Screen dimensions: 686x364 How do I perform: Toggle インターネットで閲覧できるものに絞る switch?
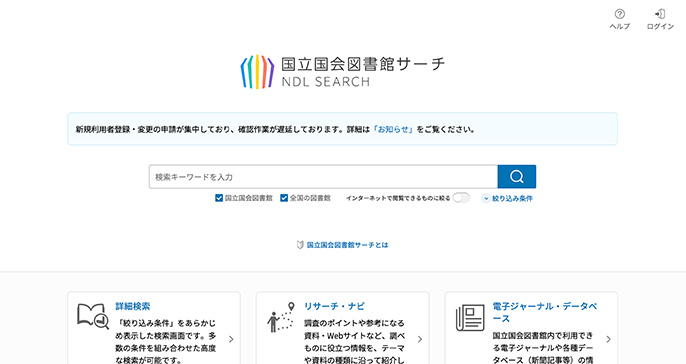tap(461, 198)
